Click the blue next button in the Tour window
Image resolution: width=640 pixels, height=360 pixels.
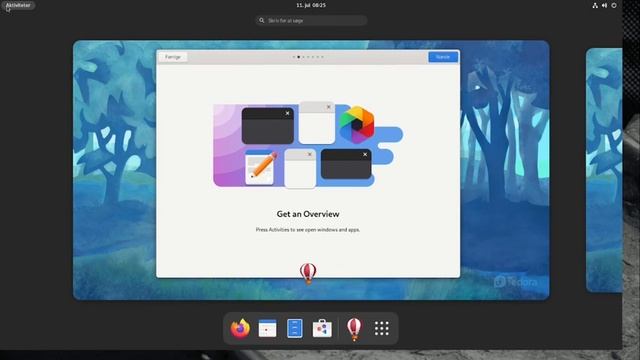(443, 57)
